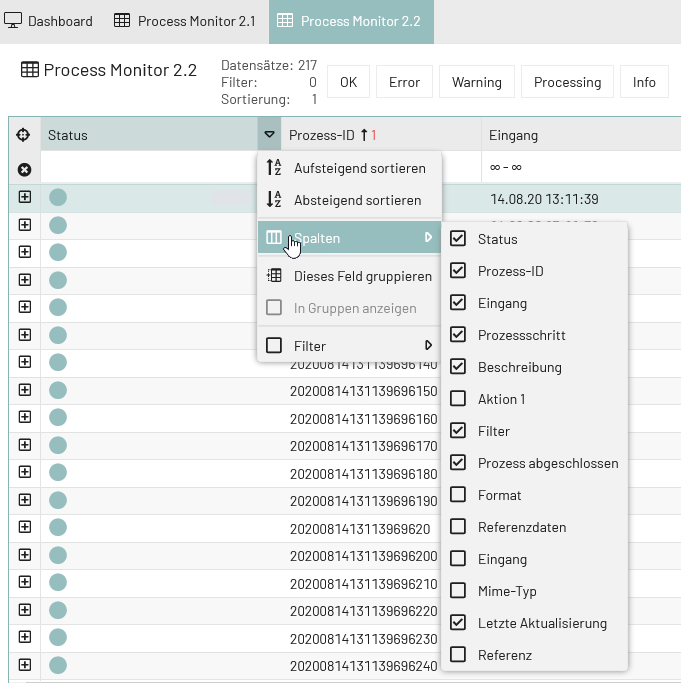Click the Info status filter button
Screen dimensions: 681x683
coord(644,82)
